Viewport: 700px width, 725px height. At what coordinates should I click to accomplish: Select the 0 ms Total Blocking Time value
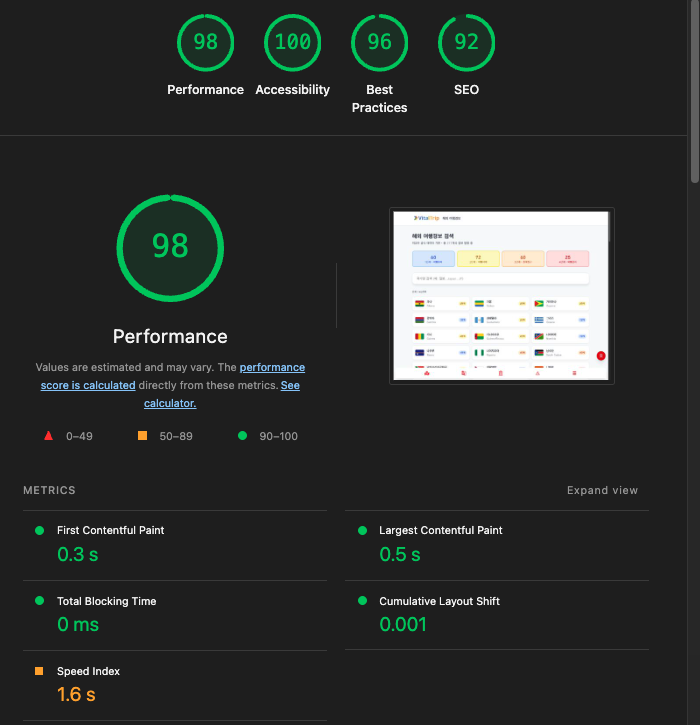(x=78, y=624)
